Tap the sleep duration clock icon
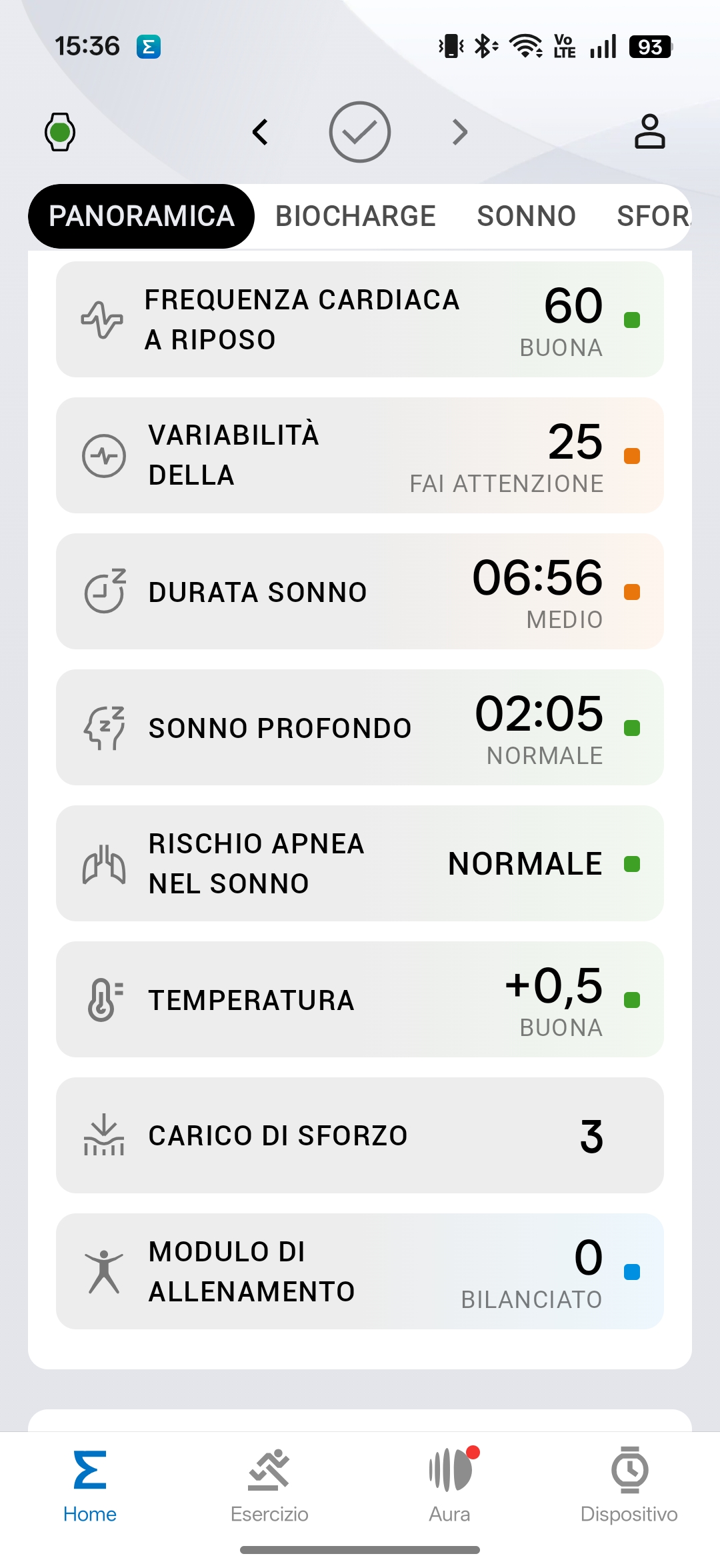 [105, 591]
